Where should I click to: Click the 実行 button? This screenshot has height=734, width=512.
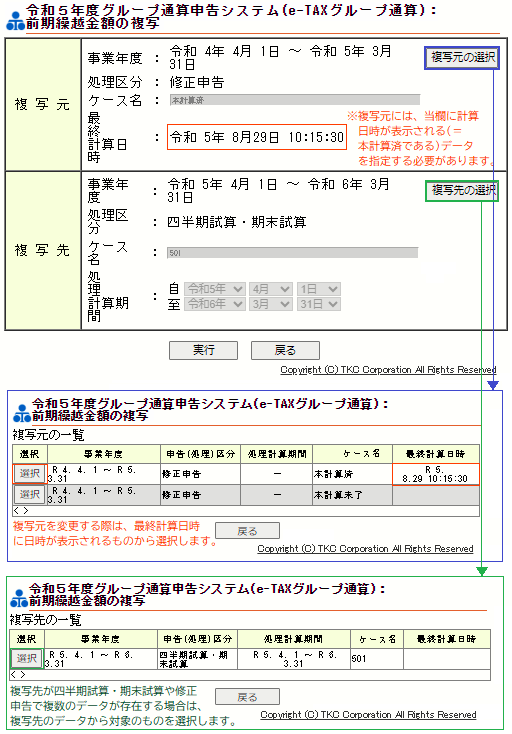(204, 350)
